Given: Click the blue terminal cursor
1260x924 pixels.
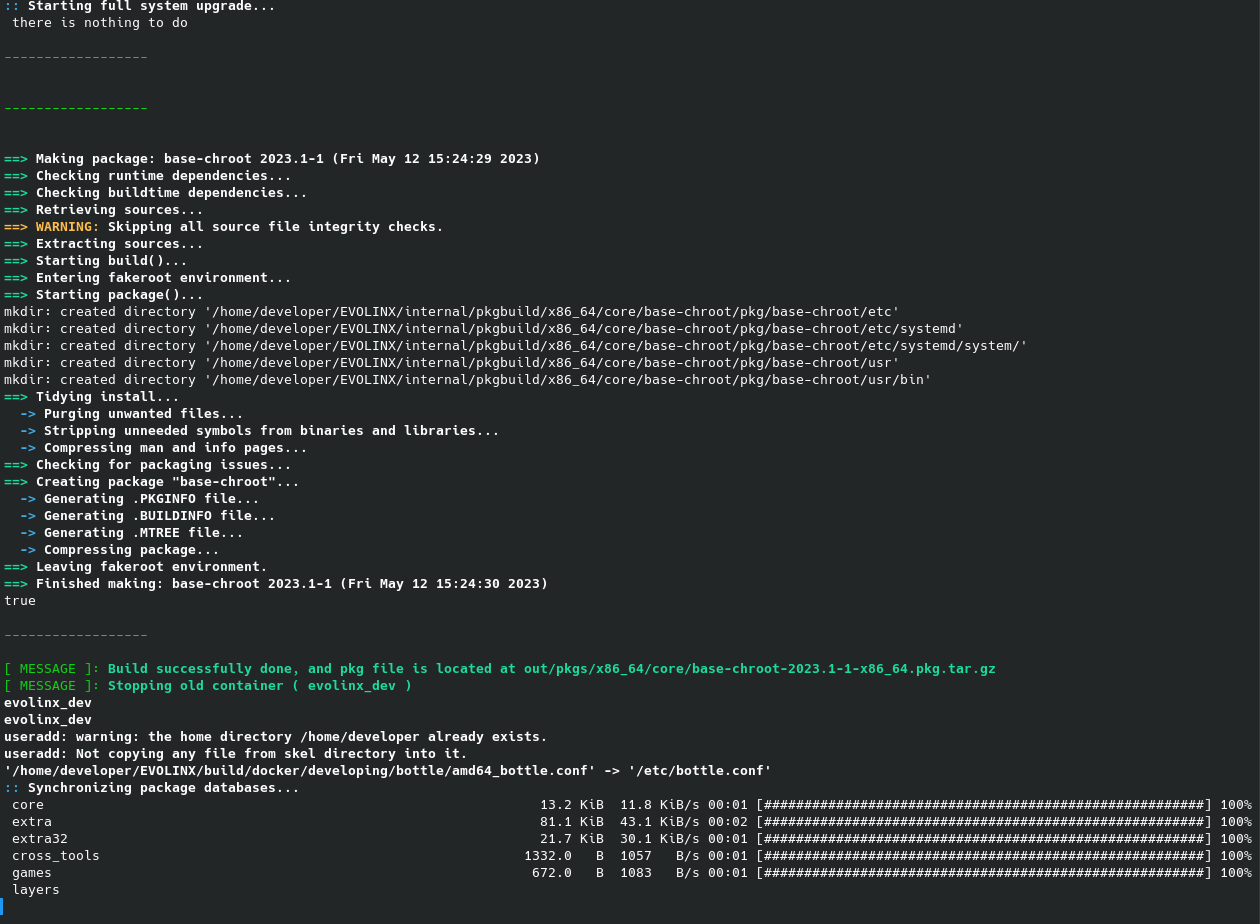Looking at the screenshot, I should coord(2,906).
